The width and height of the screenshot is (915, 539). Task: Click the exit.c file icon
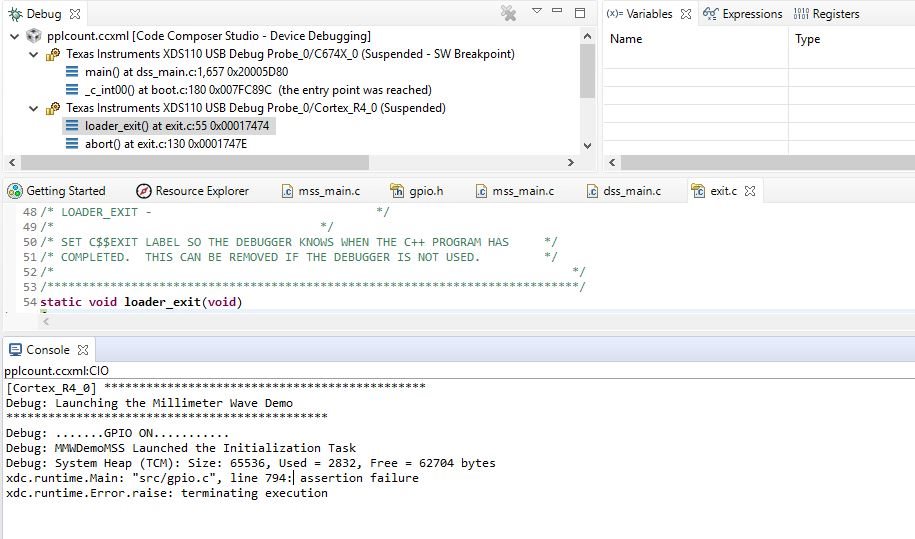coord(698,191)
